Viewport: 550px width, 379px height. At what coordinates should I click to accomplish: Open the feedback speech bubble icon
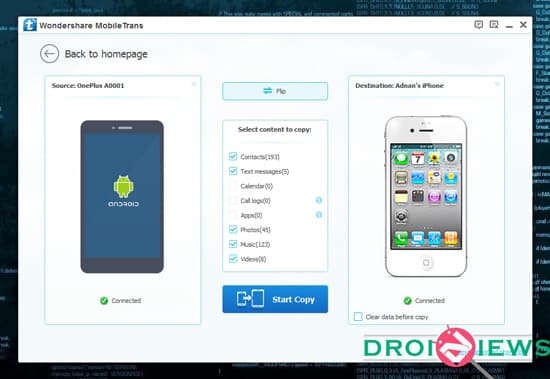coord(478,25)
